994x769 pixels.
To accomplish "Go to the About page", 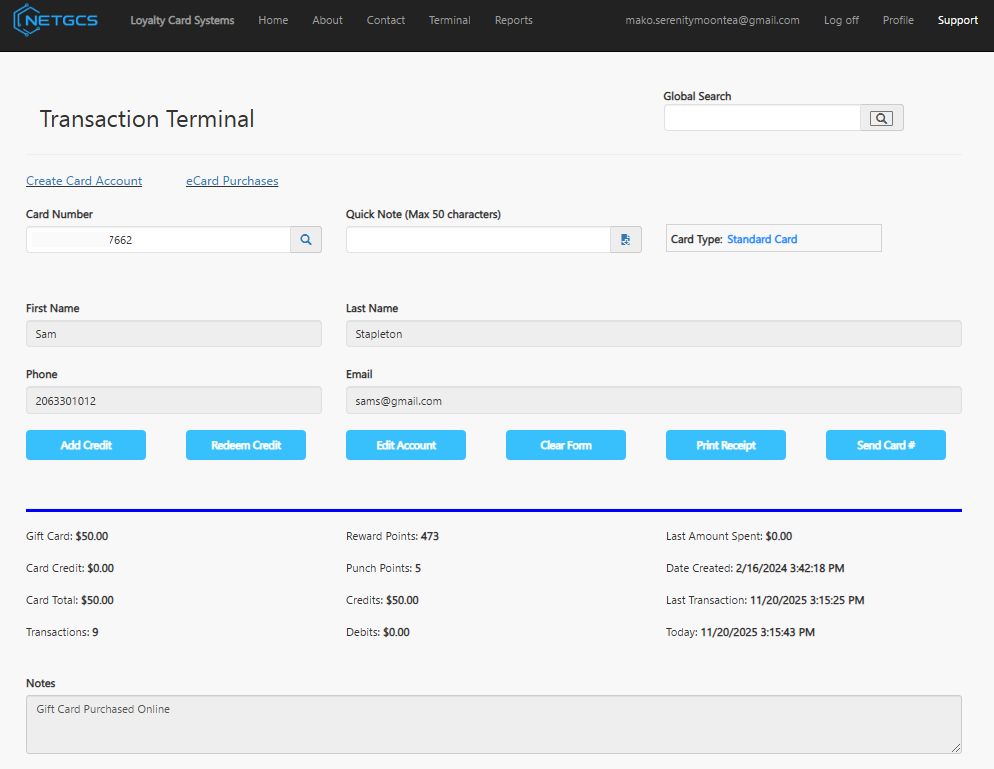I will pos(327,20).
